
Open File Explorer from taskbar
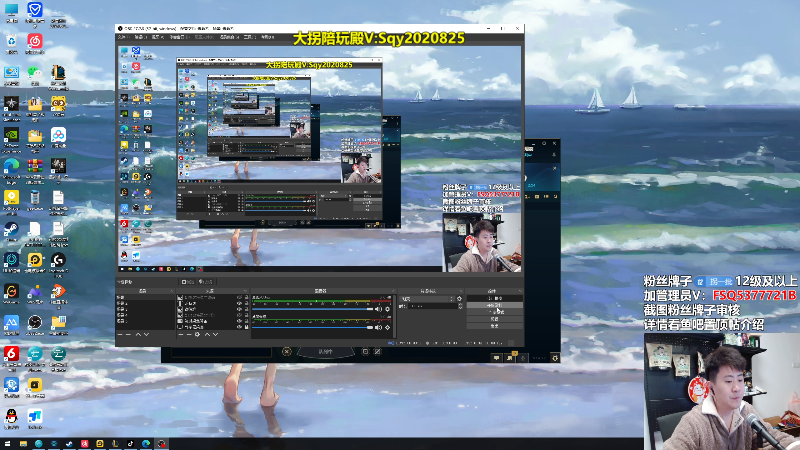click(23, 443)
